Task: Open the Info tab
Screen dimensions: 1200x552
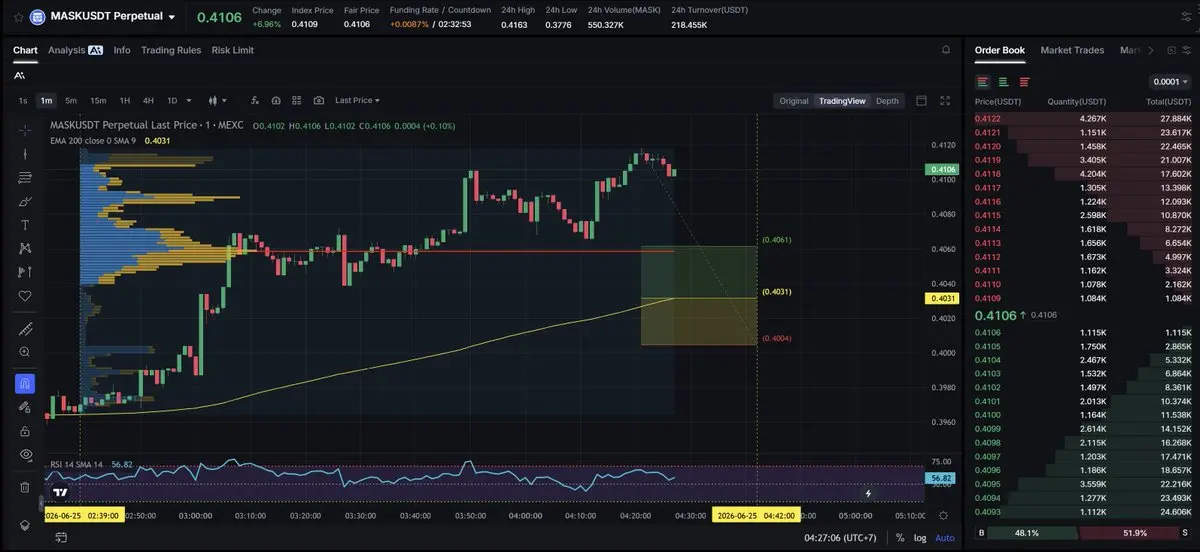Action: point(122,50)
